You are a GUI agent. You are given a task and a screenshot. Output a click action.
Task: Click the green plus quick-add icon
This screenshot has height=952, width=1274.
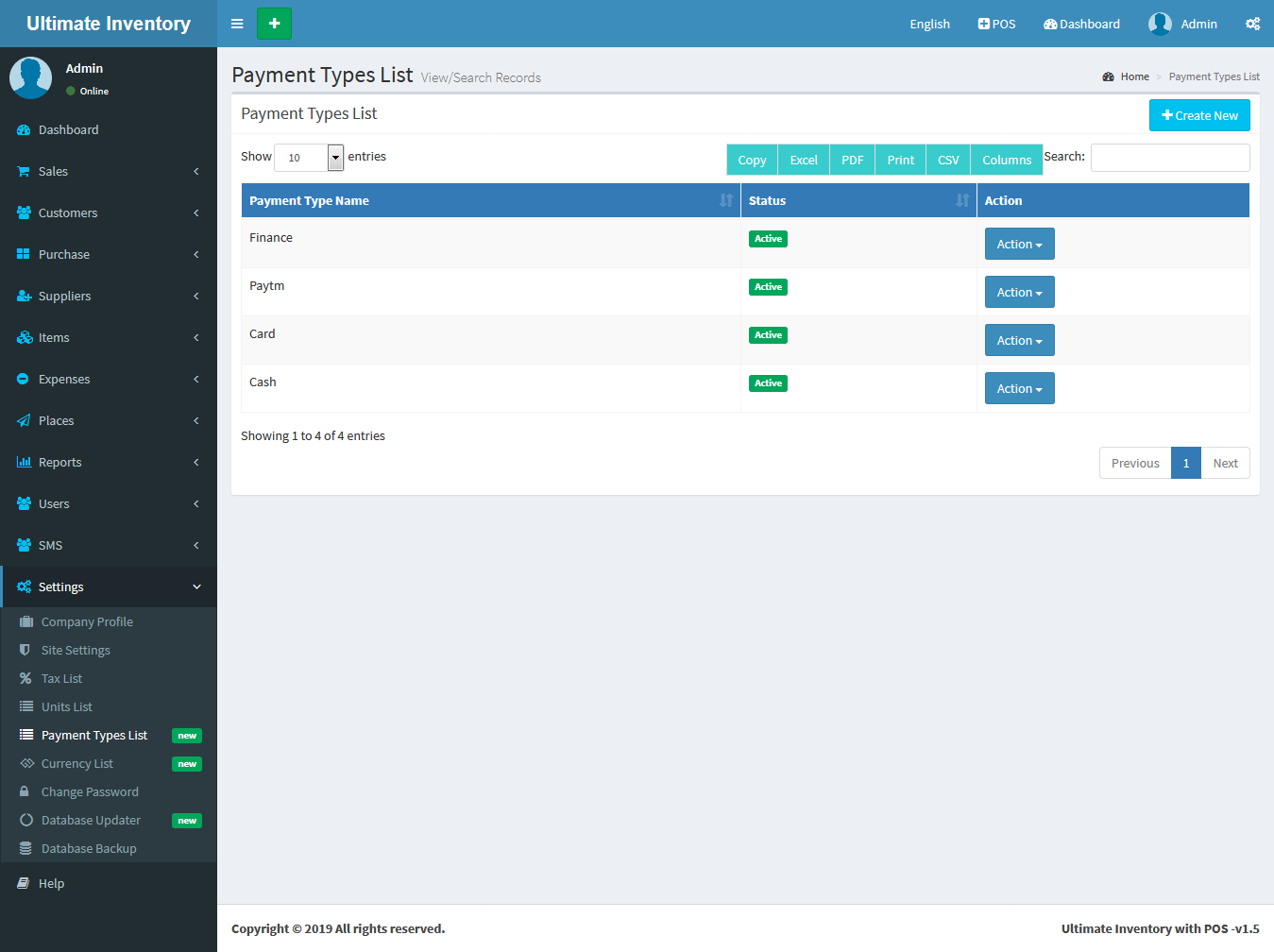[274, 24]
